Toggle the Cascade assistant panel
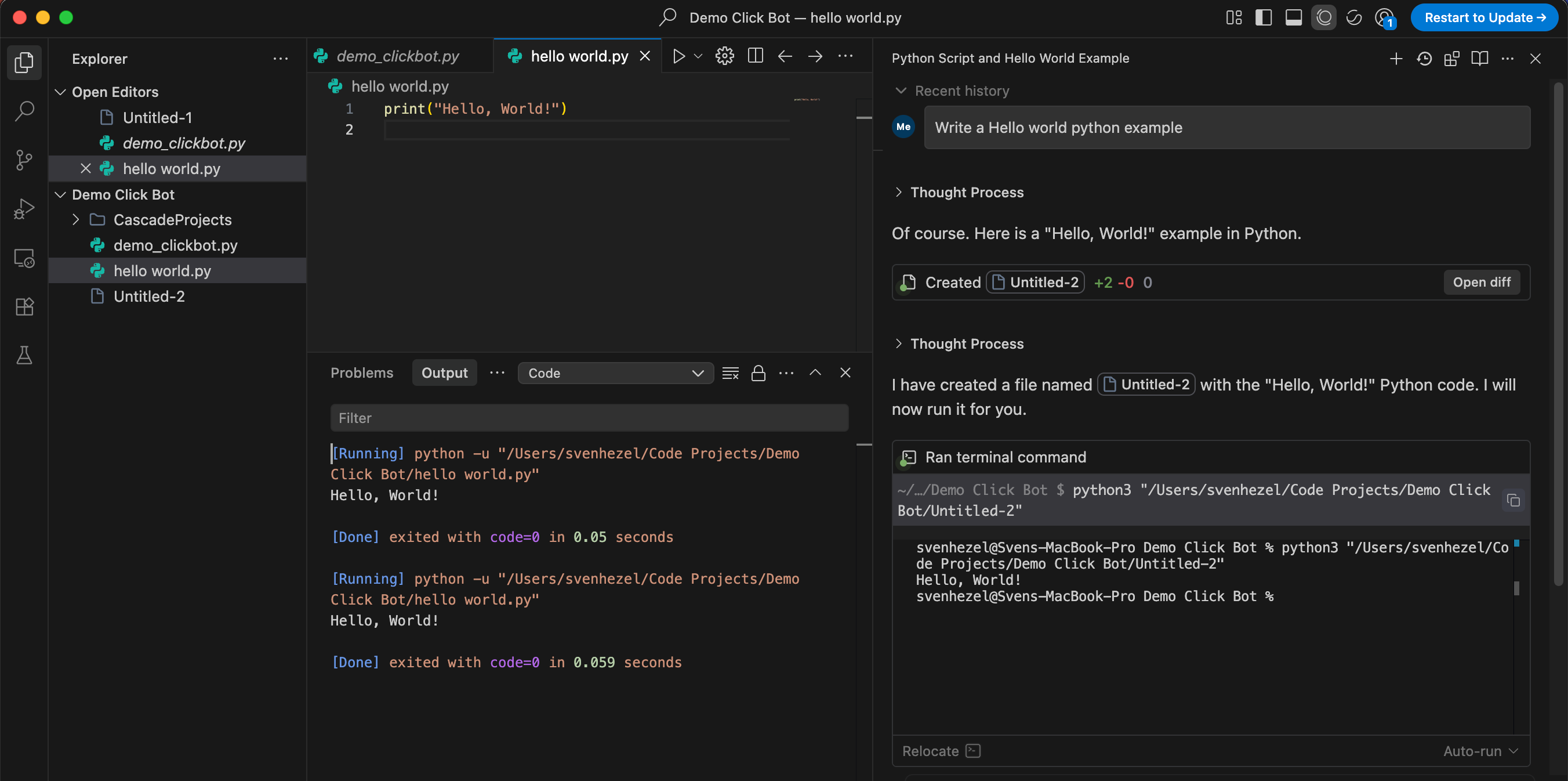 pyautogui.click(x=1324, y=17)
